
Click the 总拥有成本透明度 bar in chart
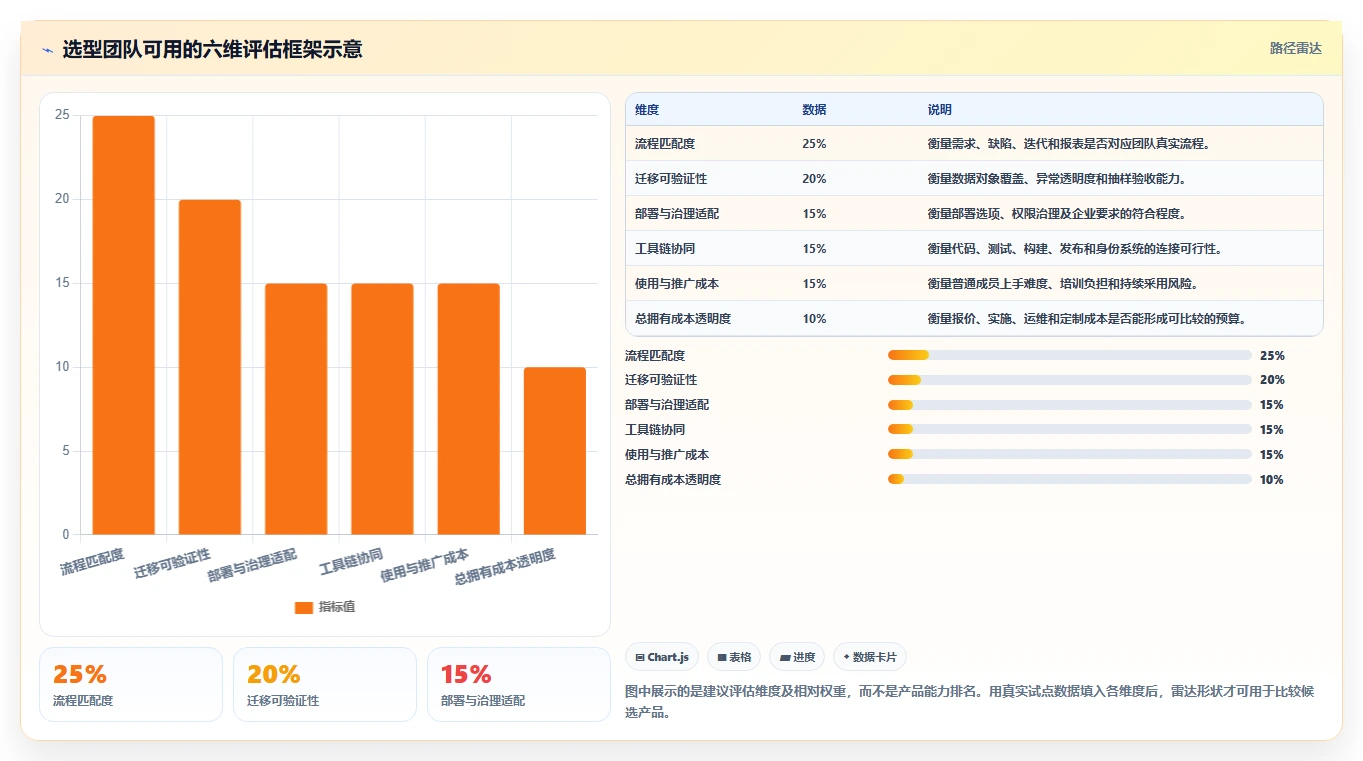(x=555, y=451)
